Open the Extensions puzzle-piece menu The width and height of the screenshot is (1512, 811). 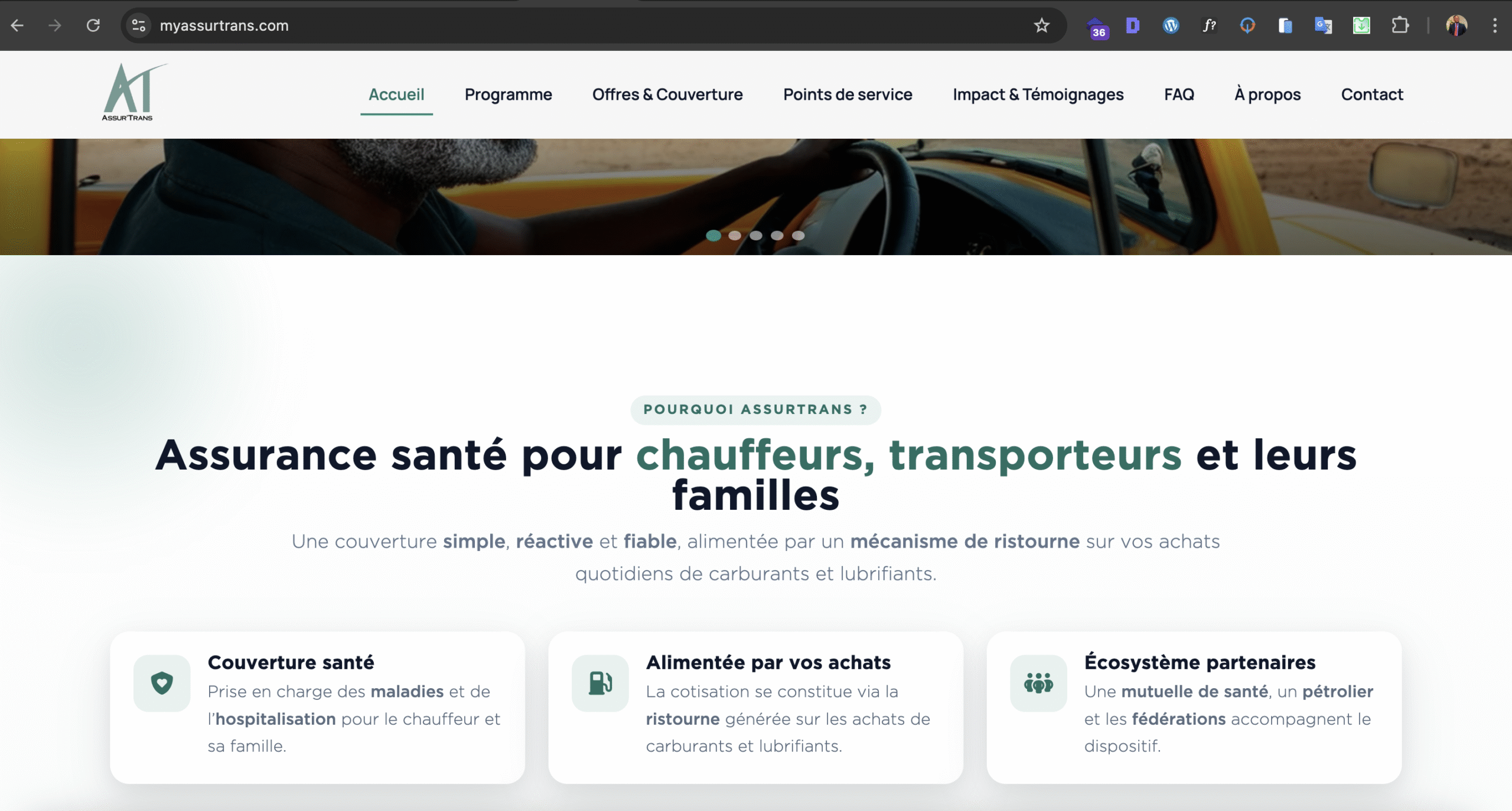pyautogui.click(x=1400, y=25)
